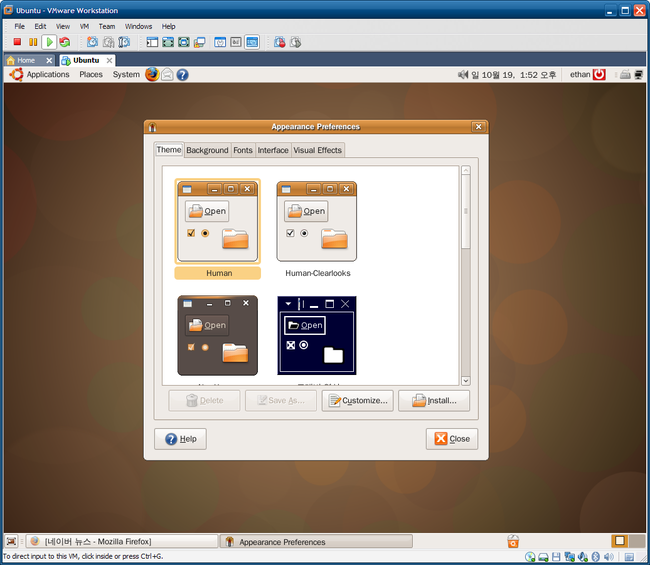Switch to the Fonts tab
Viewport: 650px width, 565px height.
point(243,150)
